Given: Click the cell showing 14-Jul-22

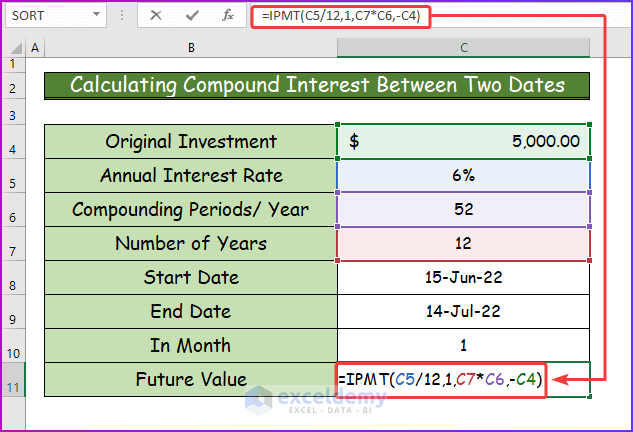Looking at the screenshot, I should coord(463,311).
